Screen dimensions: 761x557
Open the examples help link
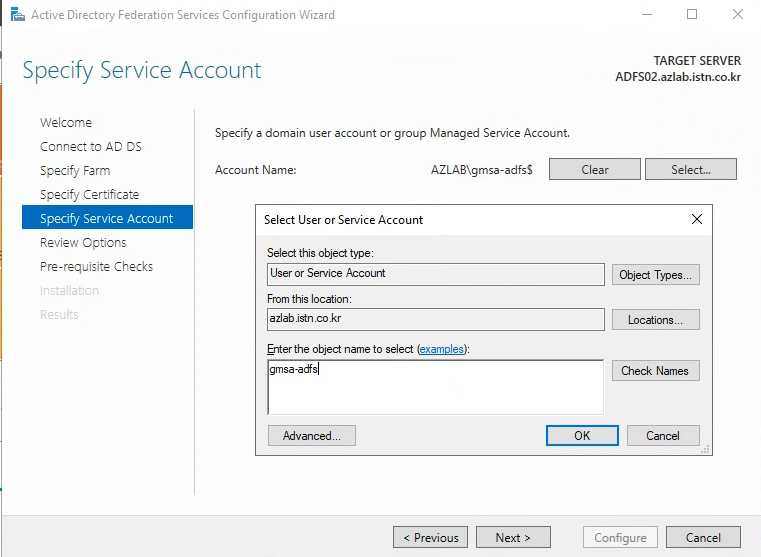tap(442, 349)
